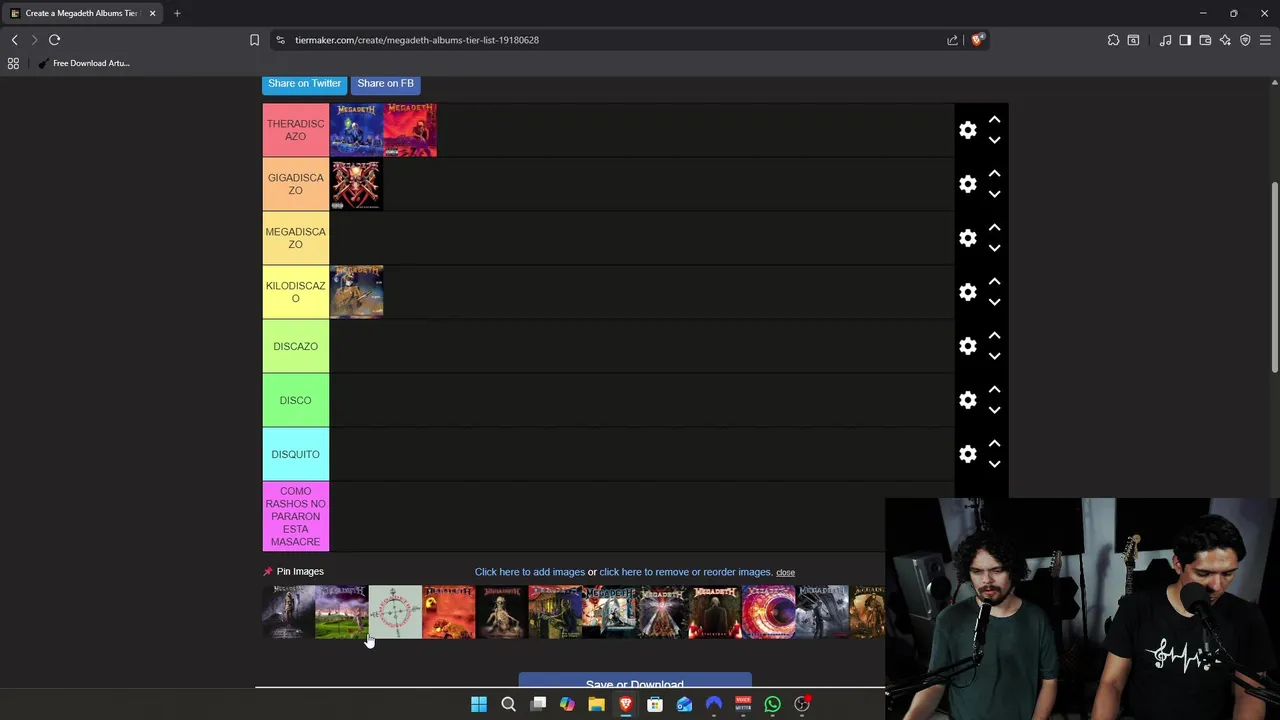Click Save or Download button

pyautogui.click(x=634, y=682)
